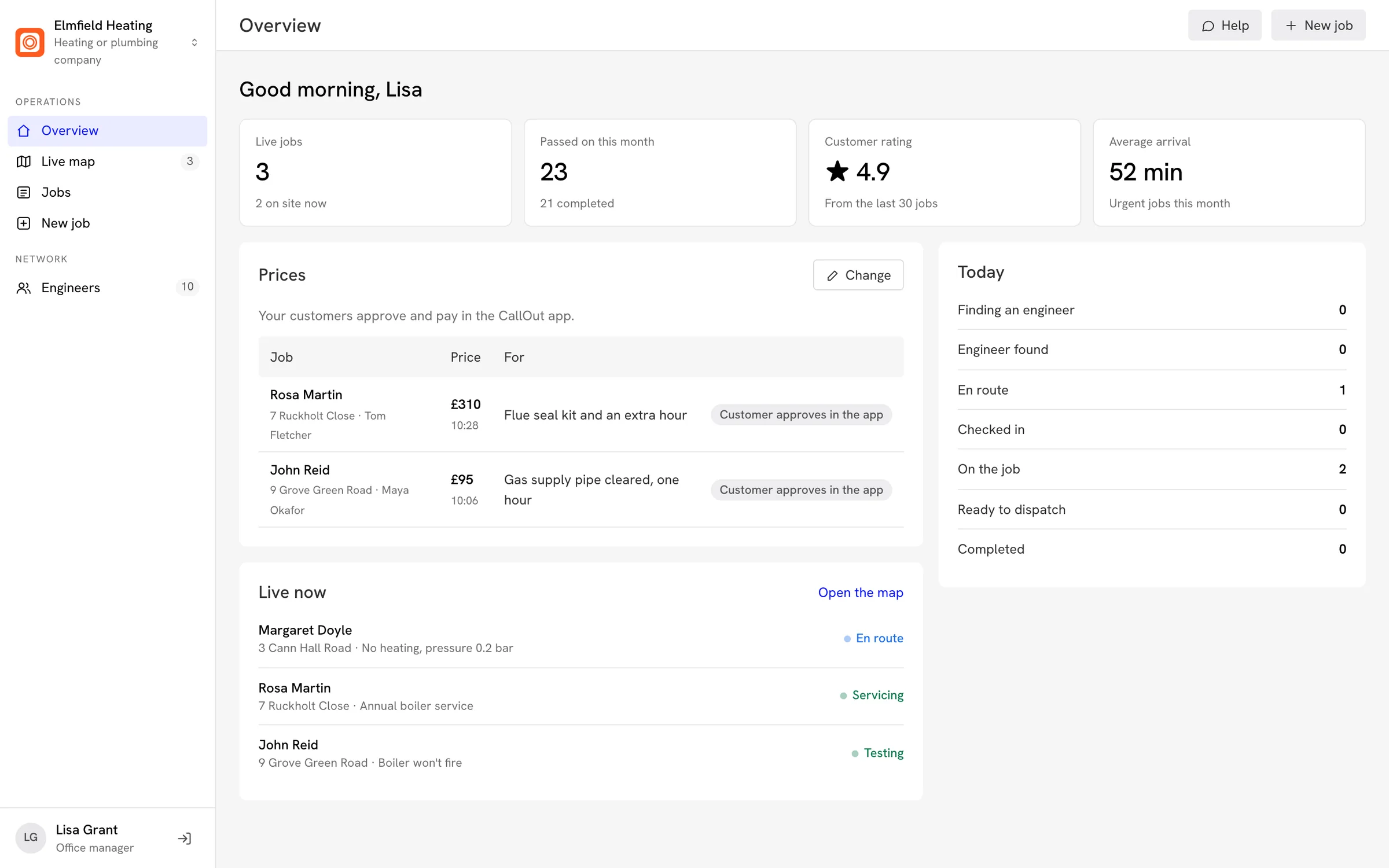
Task: Click the Jobs list icon in sidebar
Action: [x=24, y=193]
